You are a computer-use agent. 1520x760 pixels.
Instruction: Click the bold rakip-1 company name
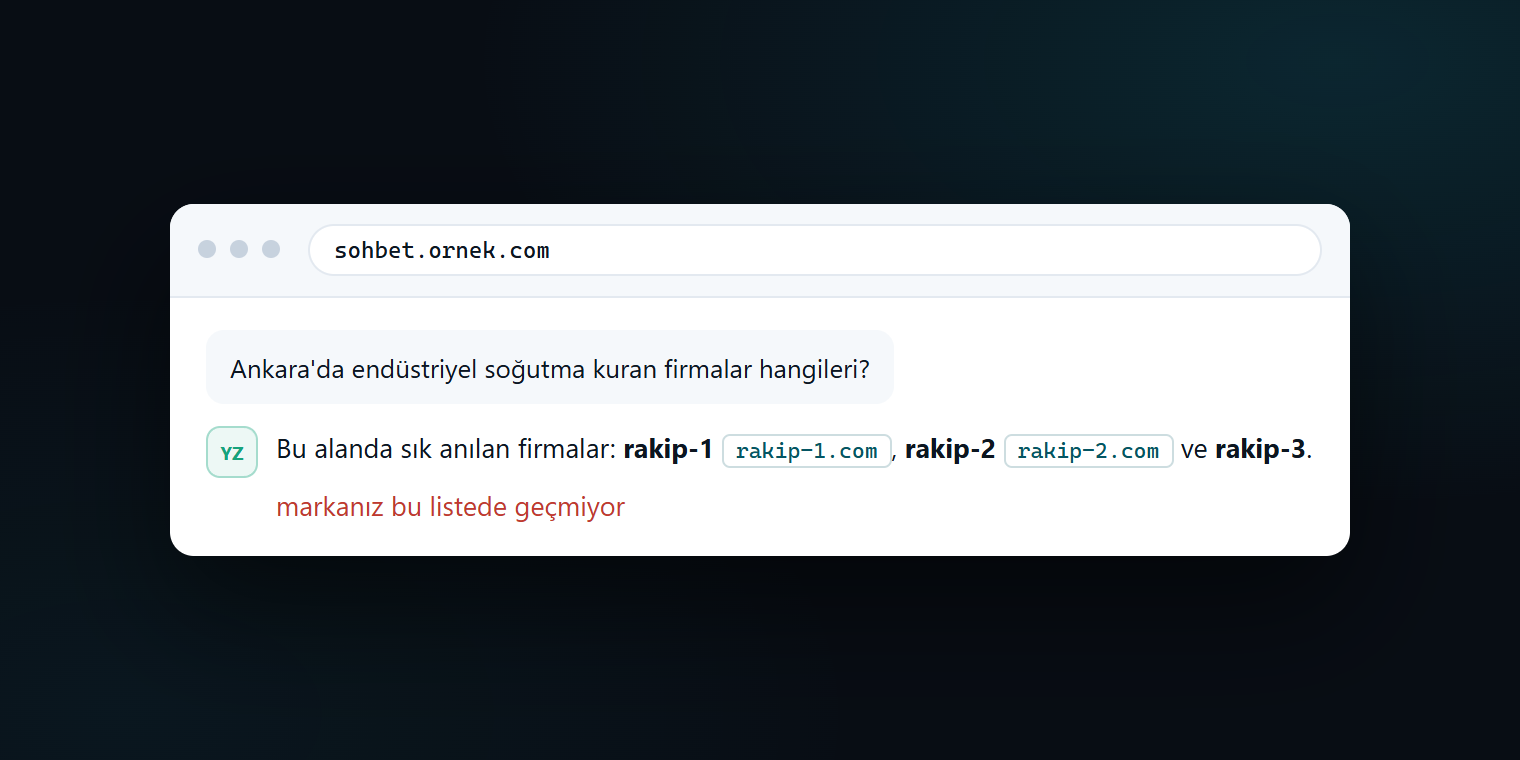point(668,450)
